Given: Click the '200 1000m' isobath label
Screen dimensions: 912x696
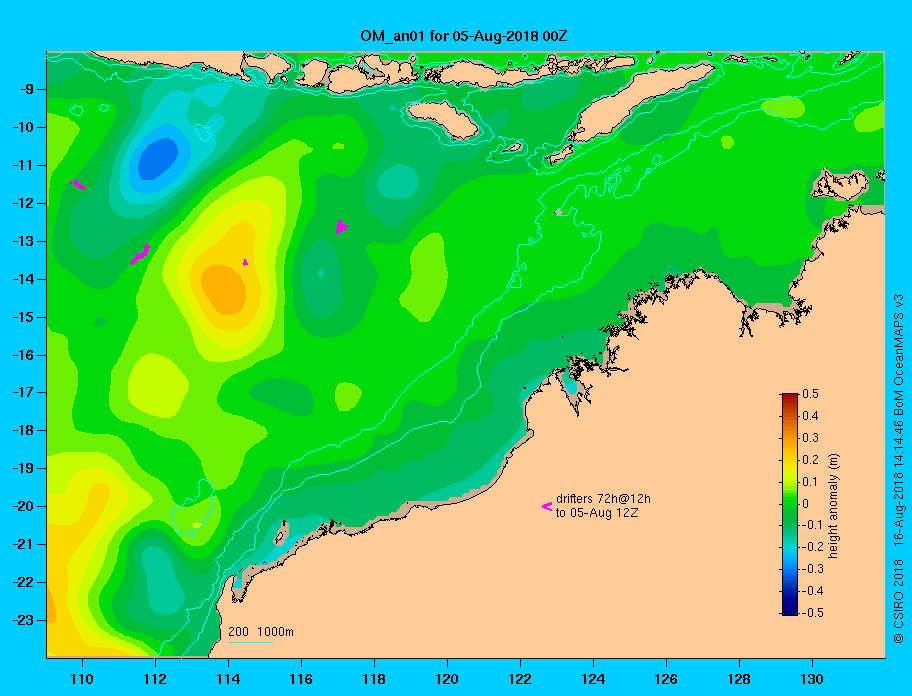Looking at the screenshot, I should (261, 631).
